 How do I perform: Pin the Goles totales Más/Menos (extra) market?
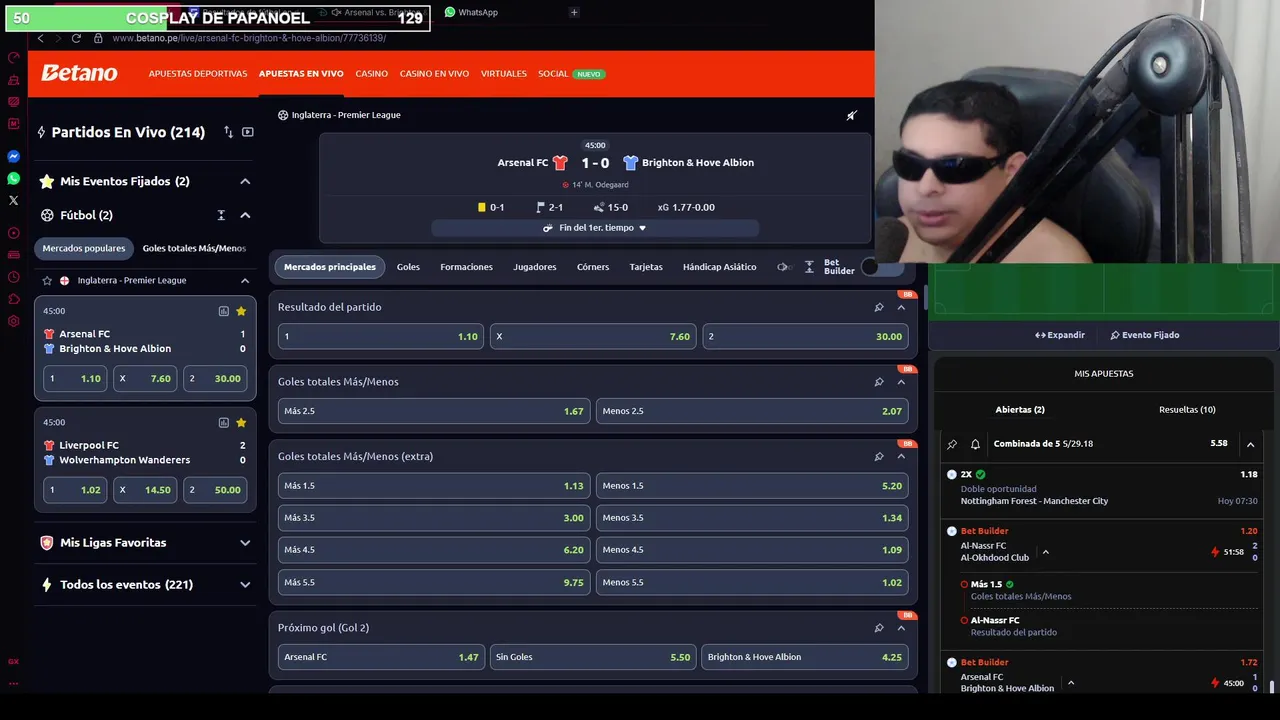[879, 456]
